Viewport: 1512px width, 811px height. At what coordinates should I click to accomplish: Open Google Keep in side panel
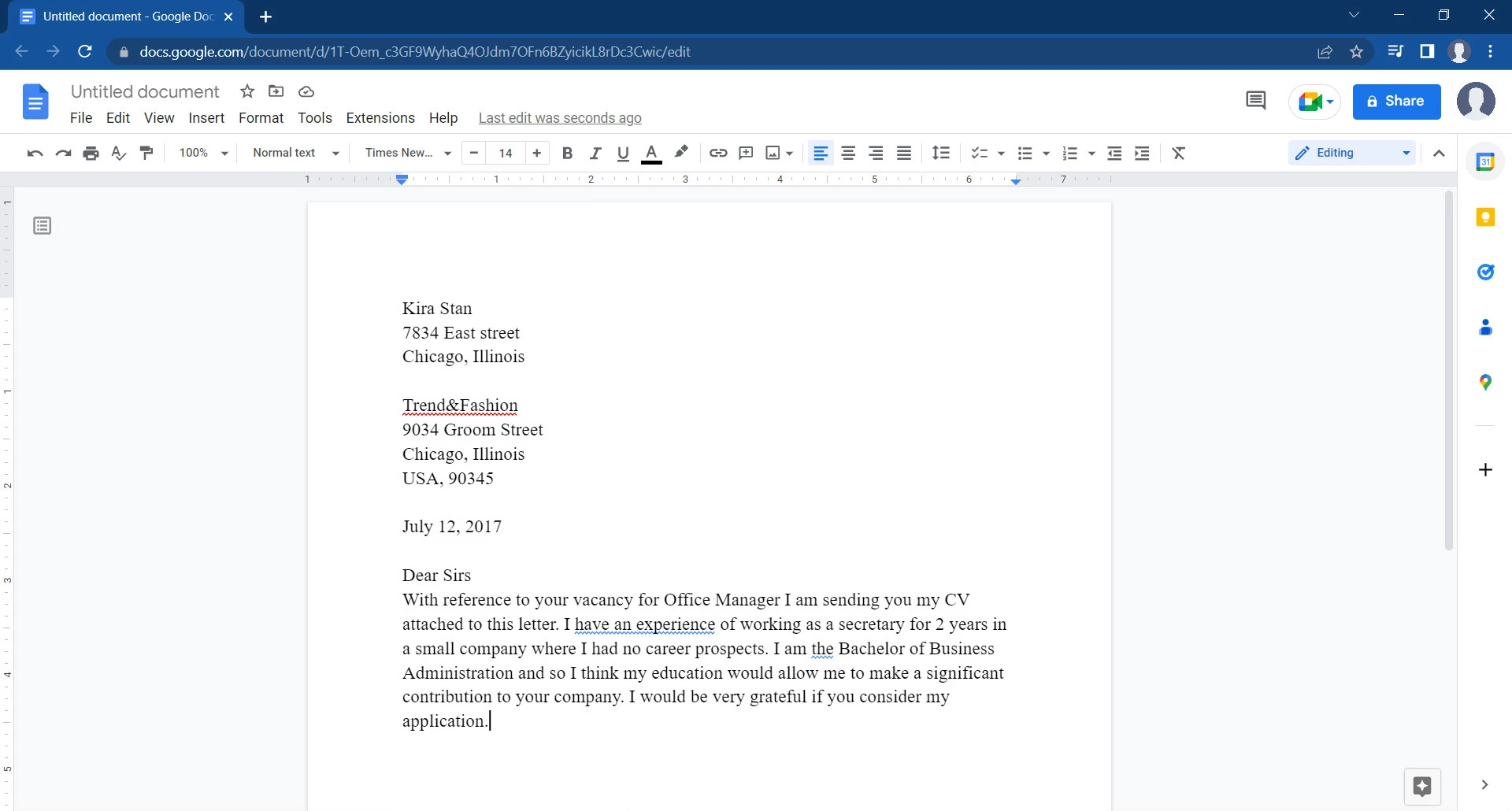point(1485,217)
